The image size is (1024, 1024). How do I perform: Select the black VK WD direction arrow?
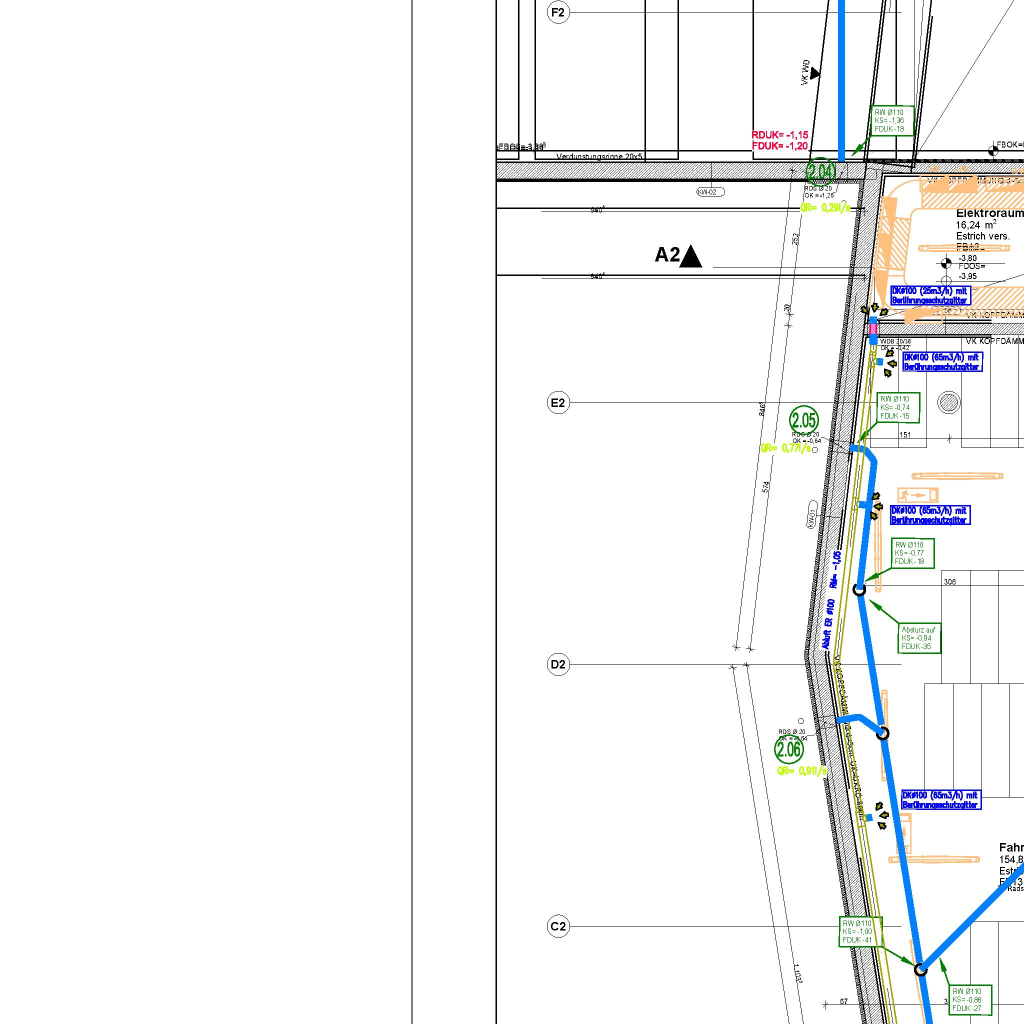point(814,73)
